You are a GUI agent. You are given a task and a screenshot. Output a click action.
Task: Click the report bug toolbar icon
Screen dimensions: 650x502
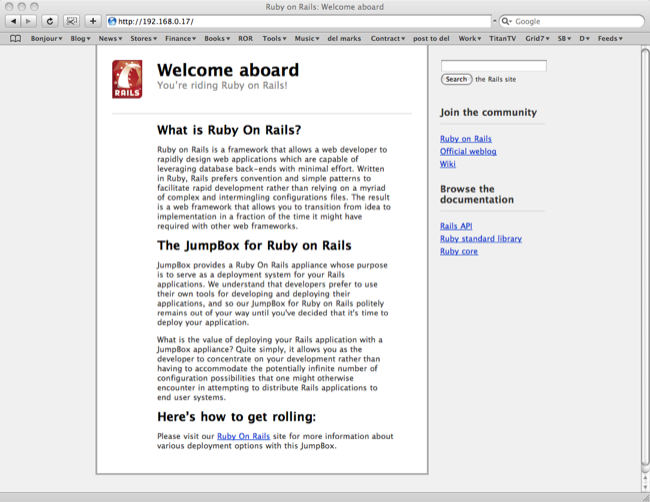(71, 21)
